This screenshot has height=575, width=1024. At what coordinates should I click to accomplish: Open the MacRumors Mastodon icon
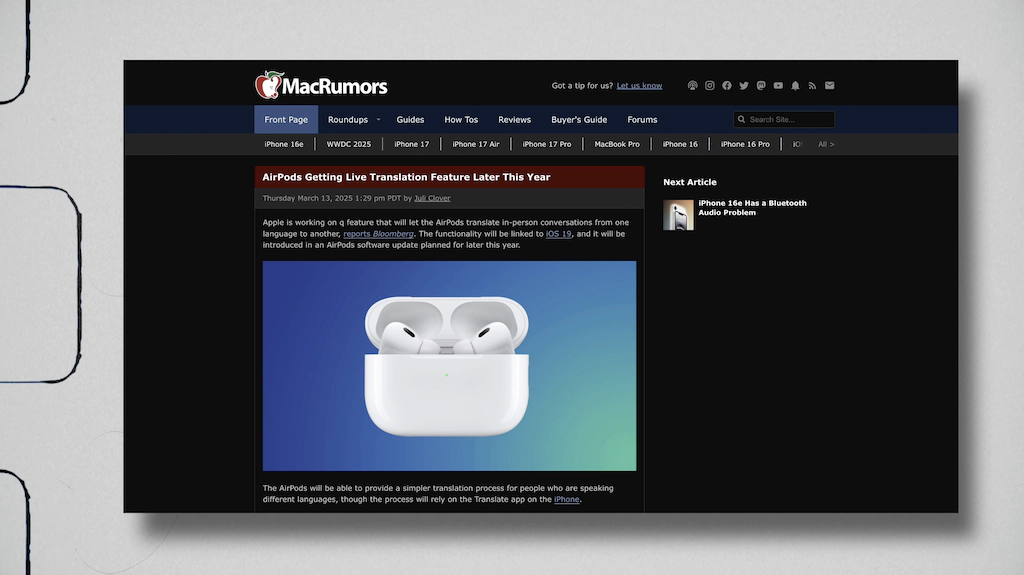coord(761,86)
